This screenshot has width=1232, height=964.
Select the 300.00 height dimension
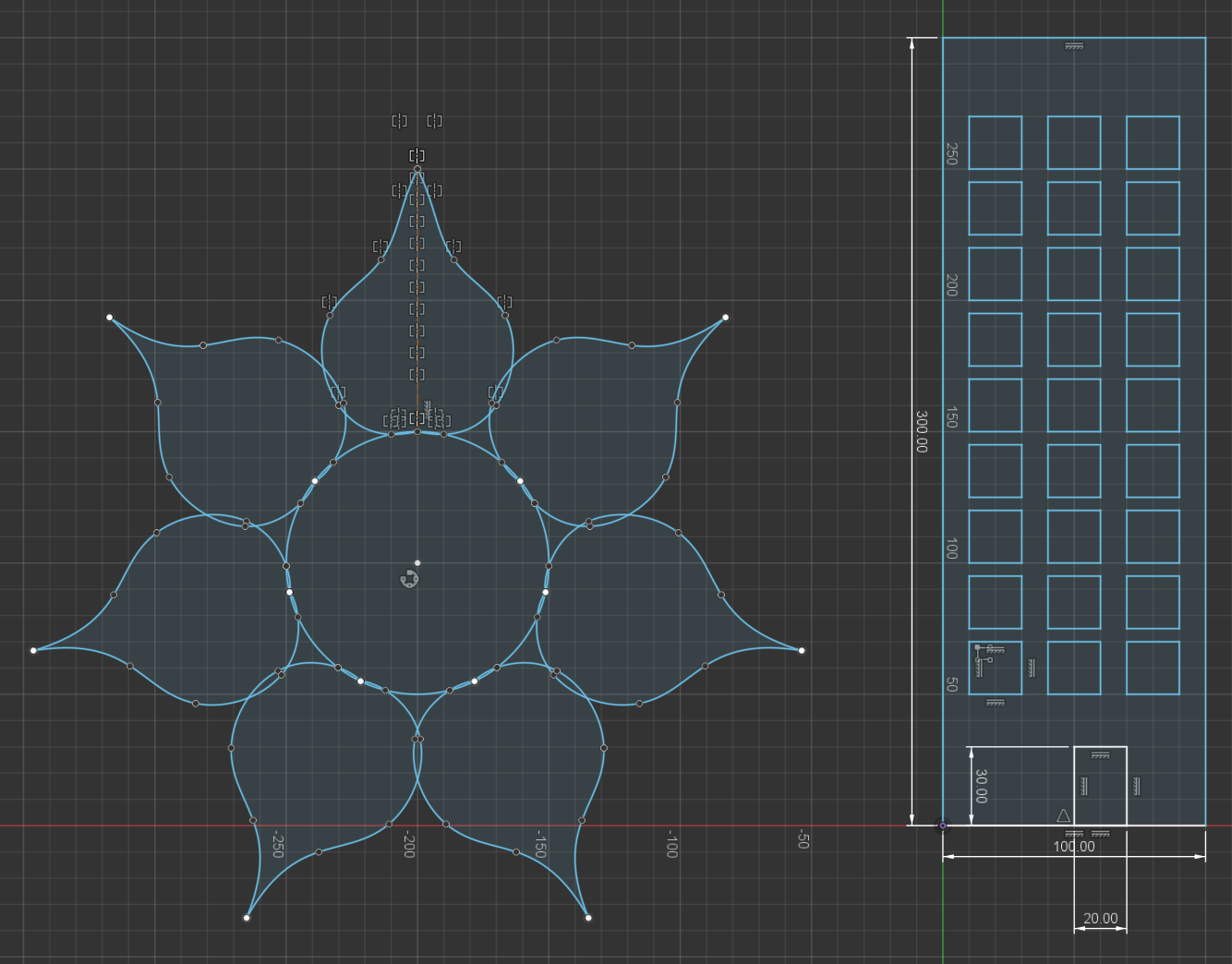point(921,431)
